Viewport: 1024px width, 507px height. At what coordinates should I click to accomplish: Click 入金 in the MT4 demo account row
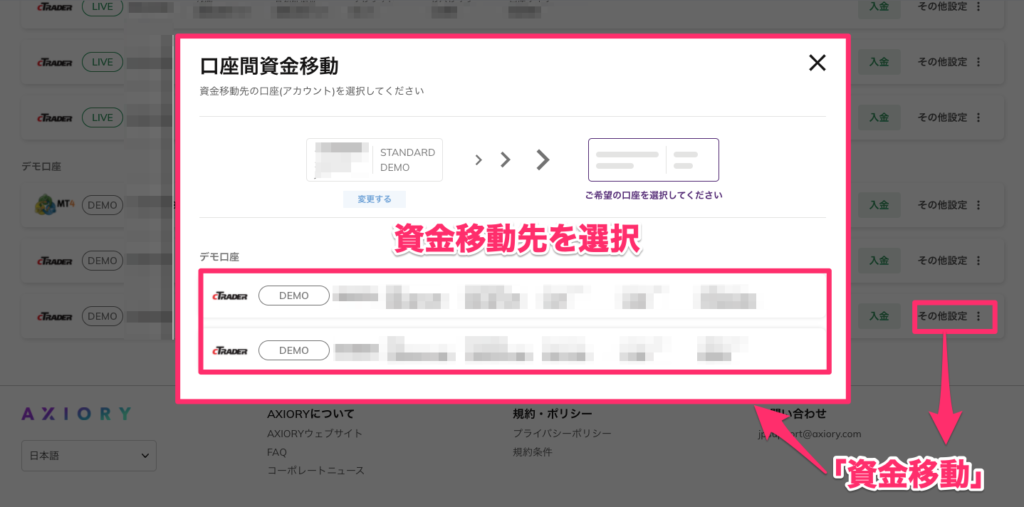click(x=879, y=204)
